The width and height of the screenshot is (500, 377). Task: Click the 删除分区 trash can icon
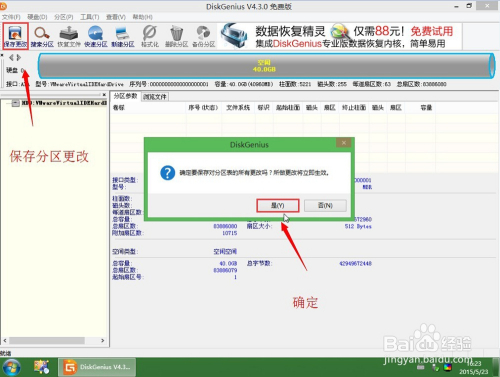(177, 36)
